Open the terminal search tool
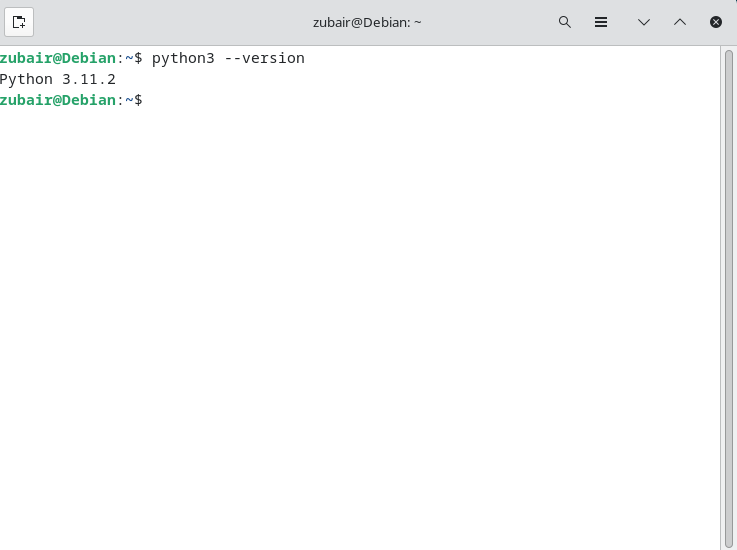Image resolution: width=737 pixels, height=550 pixels. click(565, 22)
